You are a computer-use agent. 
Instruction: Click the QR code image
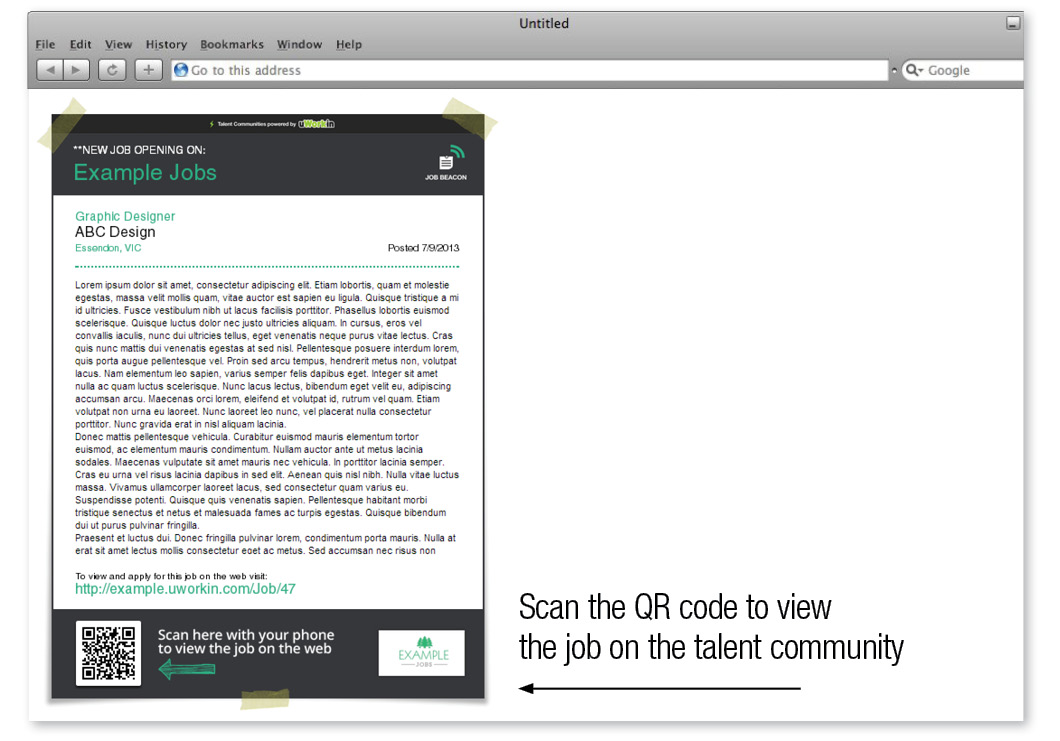108,654
